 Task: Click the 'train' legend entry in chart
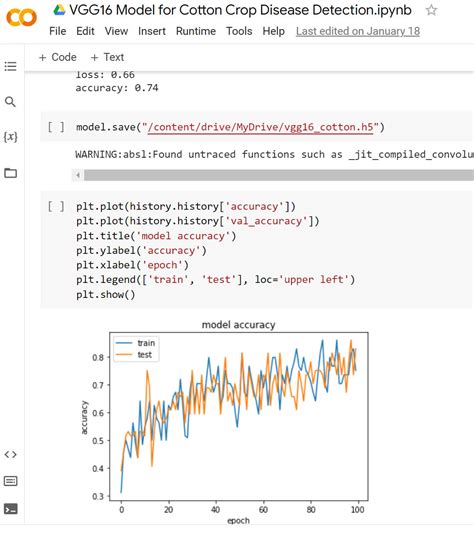pos(136,343)
